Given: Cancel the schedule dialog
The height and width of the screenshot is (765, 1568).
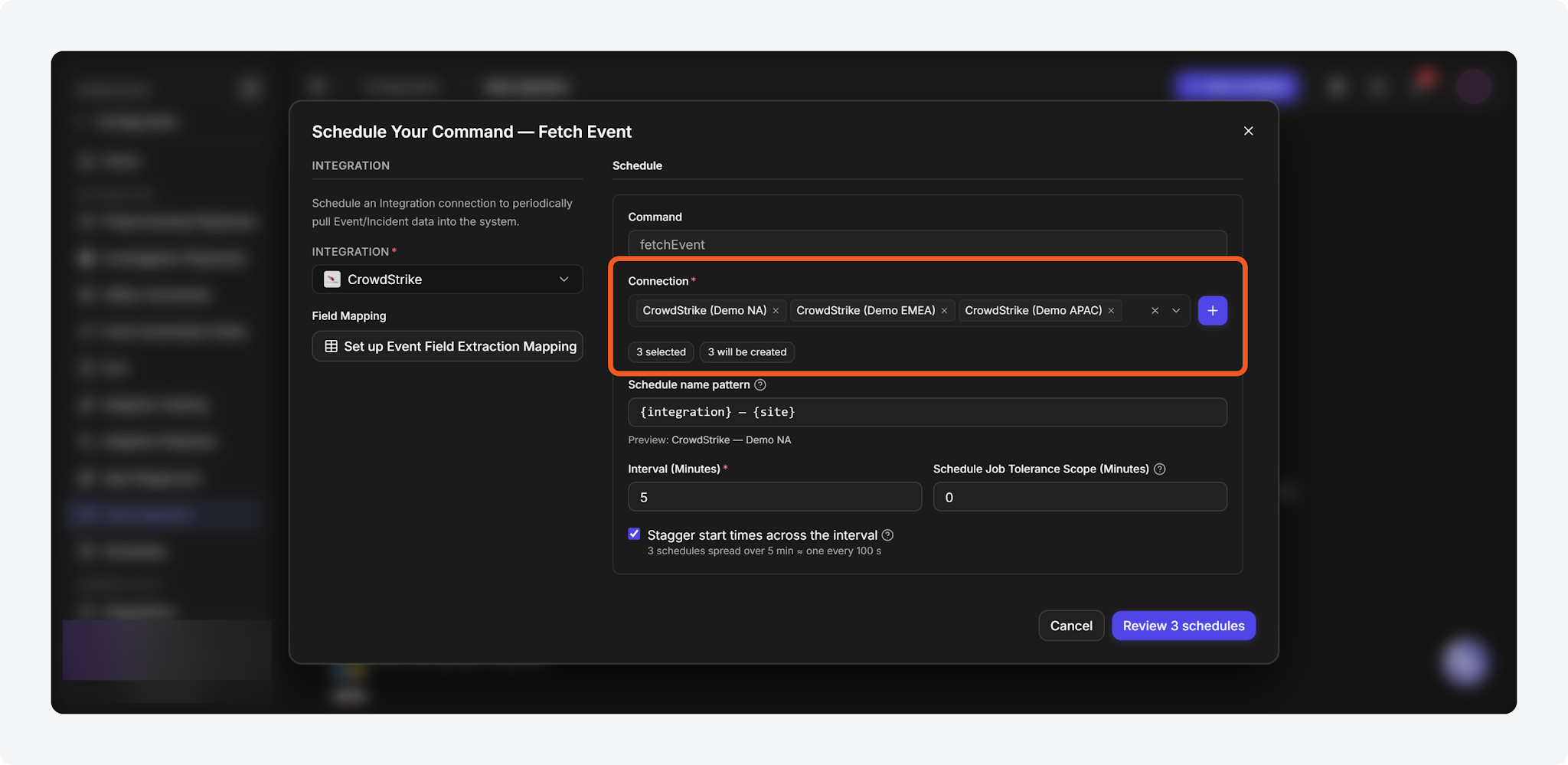Looking at the screenshot, I should point(1071,626).
